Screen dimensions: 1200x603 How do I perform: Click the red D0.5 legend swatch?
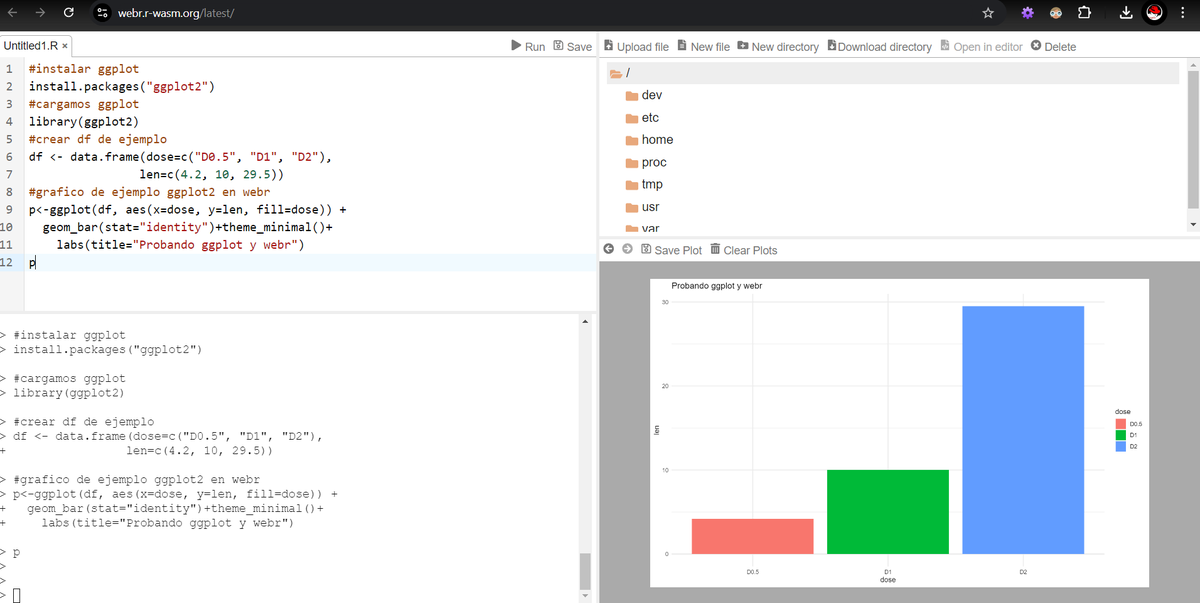click(x=1120, y=425)
